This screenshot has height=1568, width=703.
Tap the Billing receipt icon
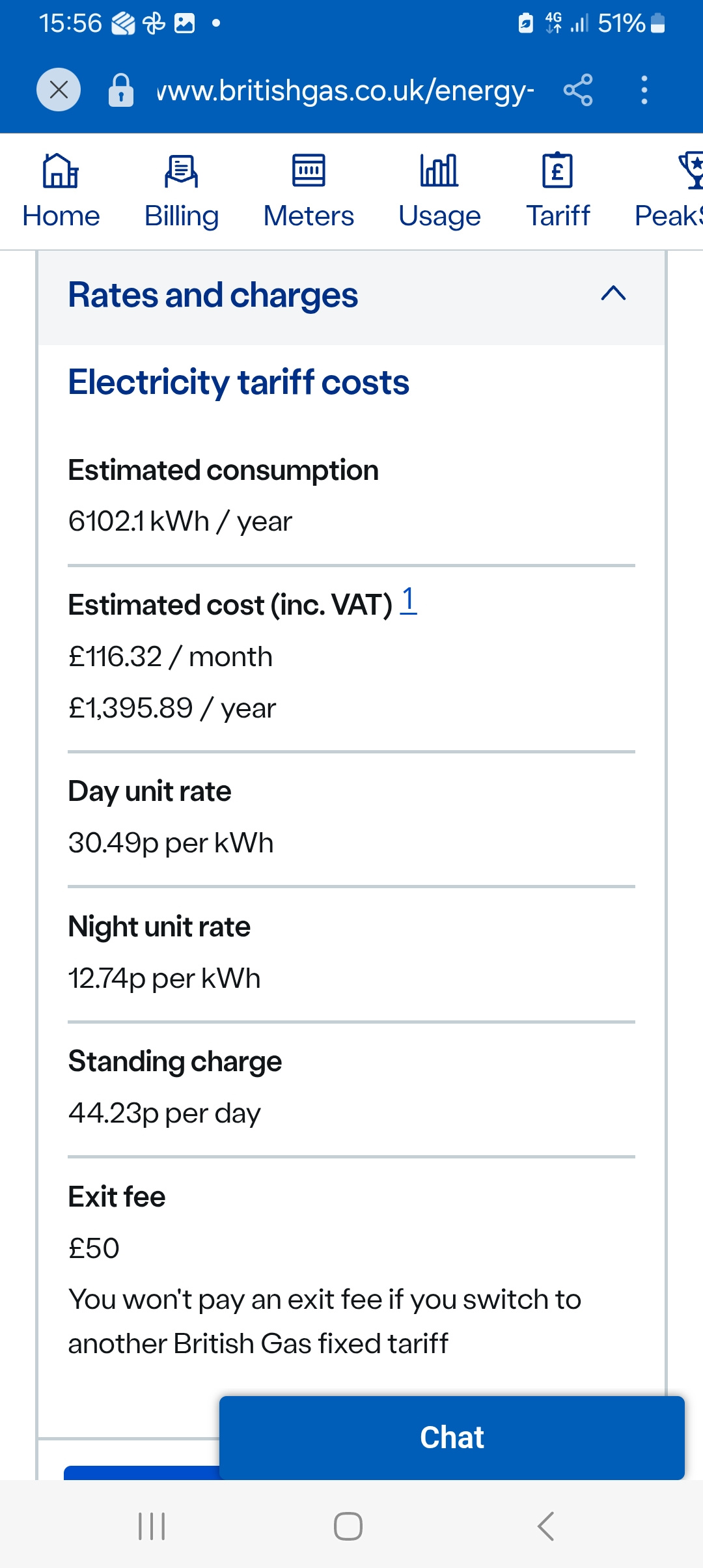point(181,171)
